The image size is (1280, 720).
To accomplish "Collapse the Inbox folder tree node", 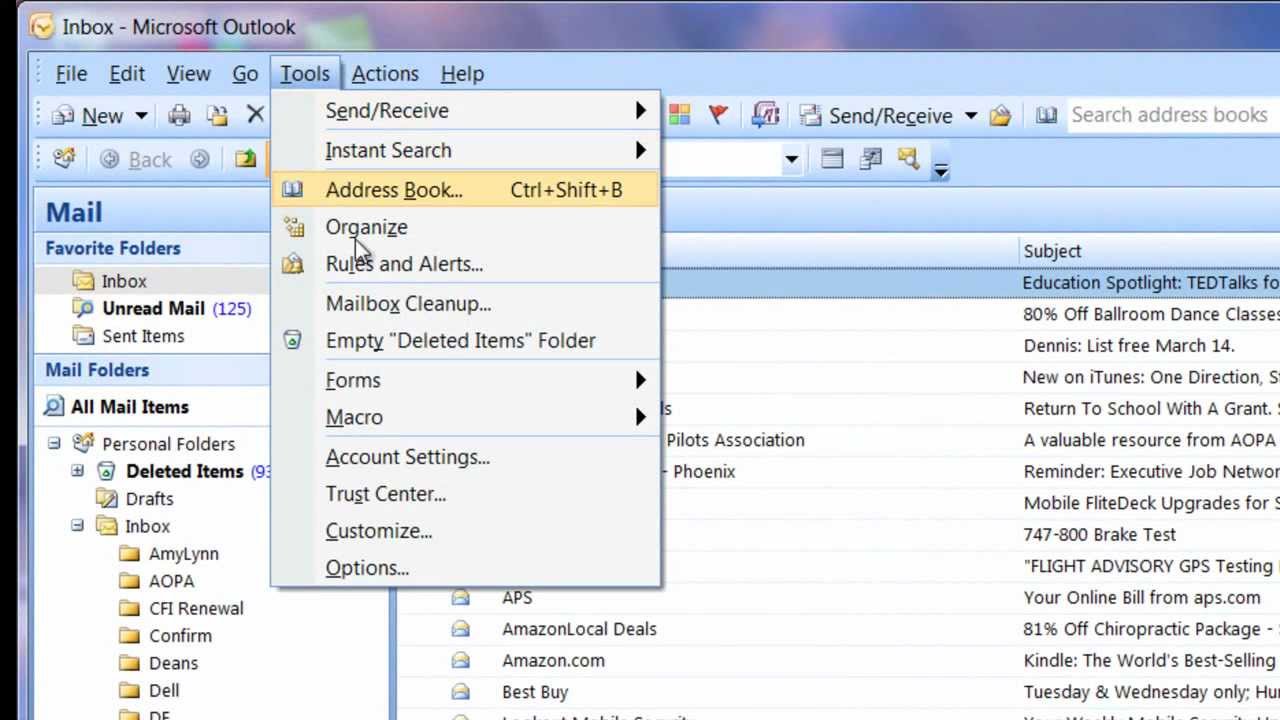I will (77, 525).
